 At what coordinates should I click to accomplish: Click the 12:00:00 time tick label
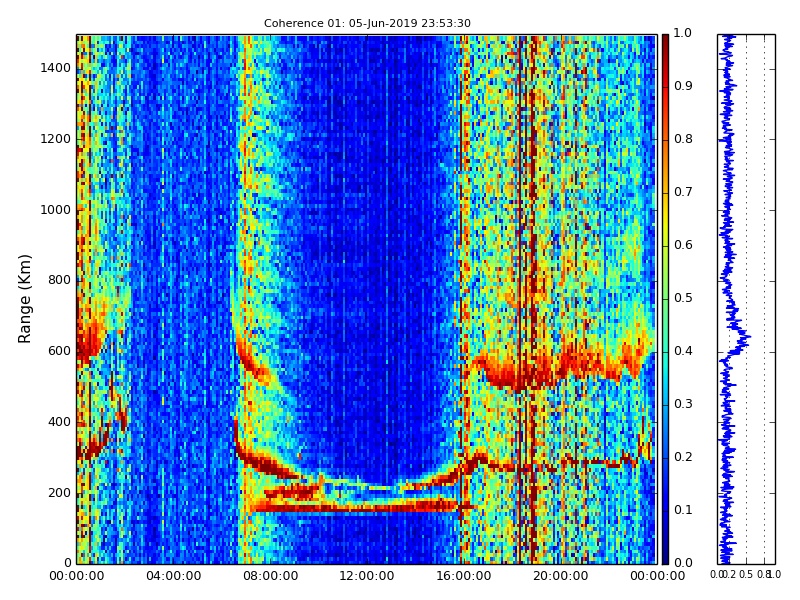coord(367,576)
